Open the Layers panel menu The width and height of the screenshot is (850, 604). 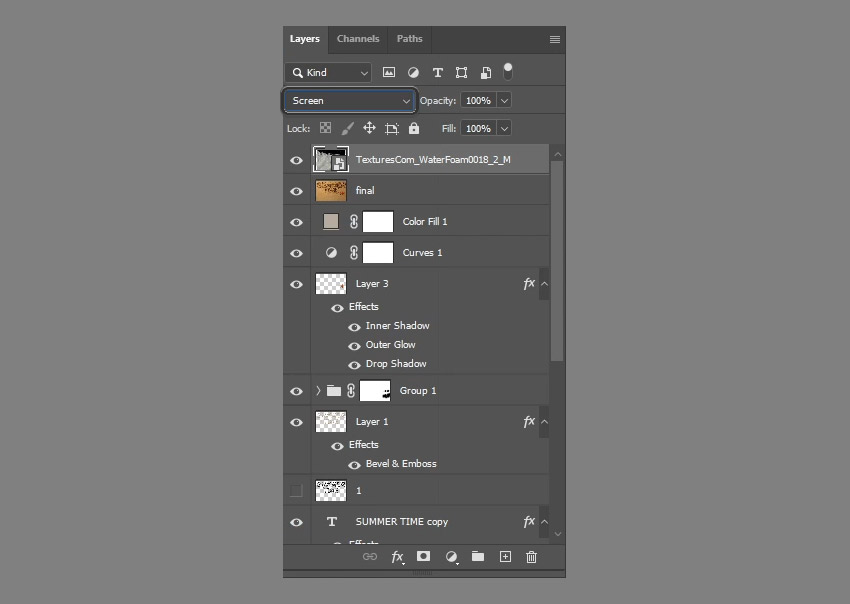point(554,39)
